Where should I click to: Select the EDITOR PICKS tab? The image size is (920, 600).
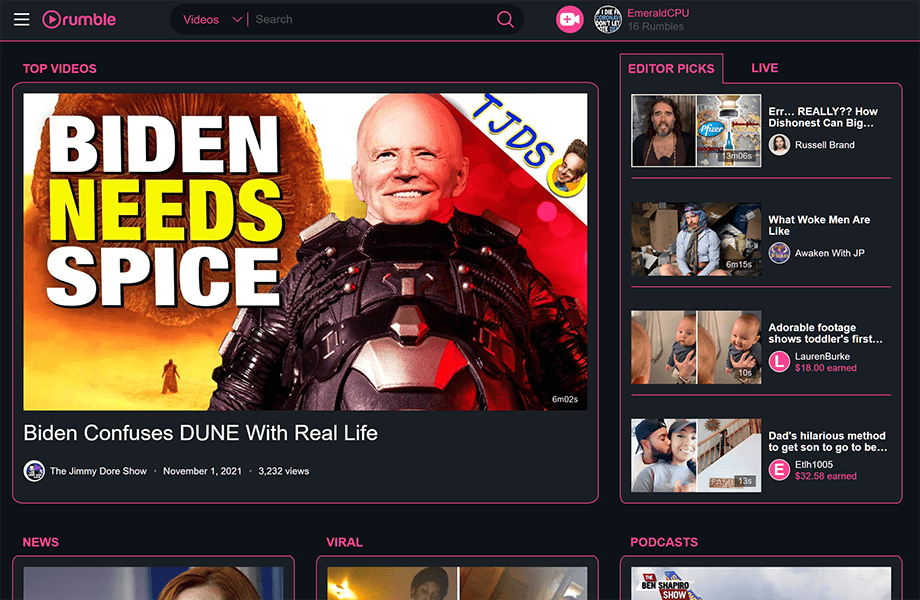tap(671, 69)
